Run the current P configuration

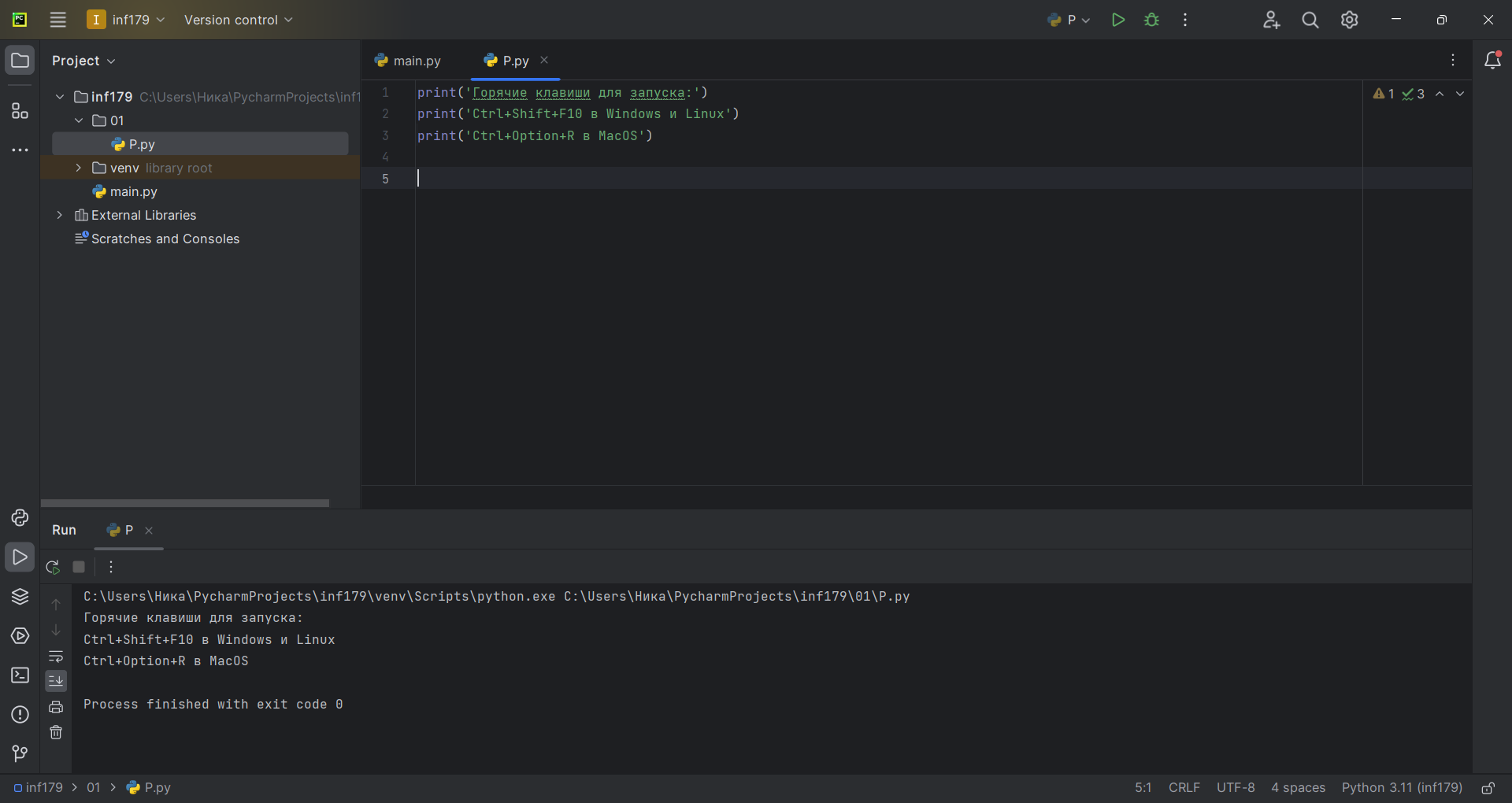(1117, 20)
